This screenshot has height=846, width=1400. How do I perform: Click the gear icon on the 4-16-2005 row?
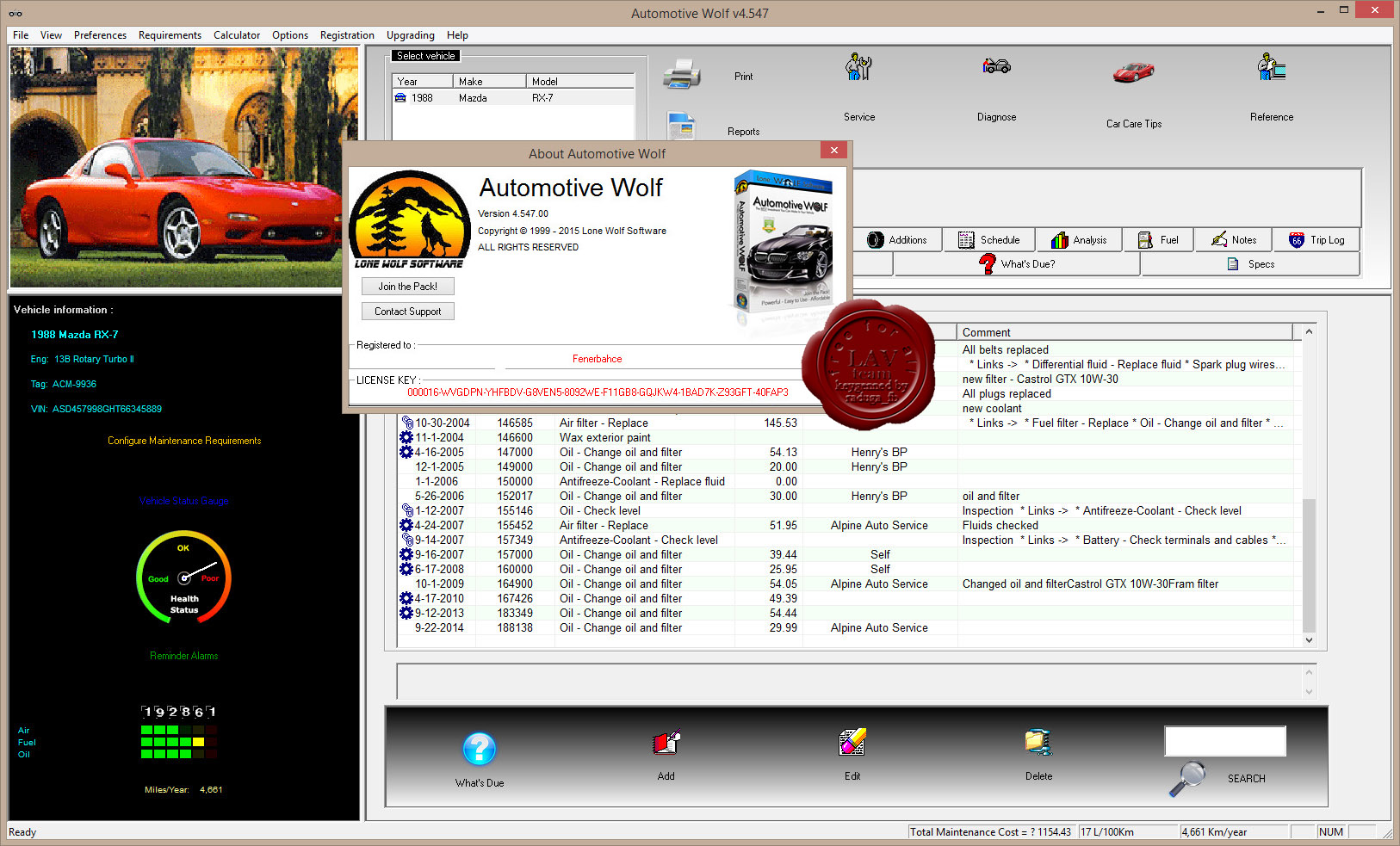[x=406, y=452]
